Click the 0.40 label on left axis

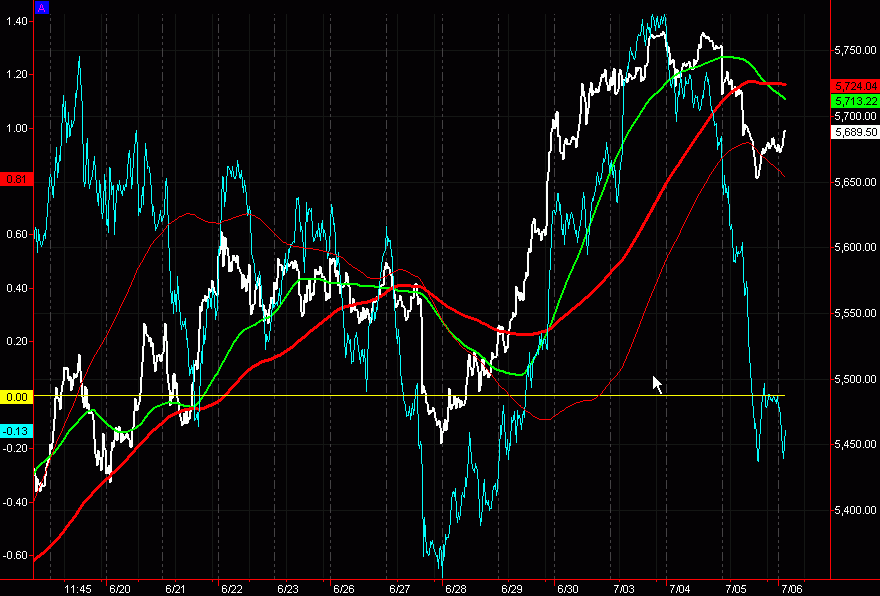[x=17, y=288]
